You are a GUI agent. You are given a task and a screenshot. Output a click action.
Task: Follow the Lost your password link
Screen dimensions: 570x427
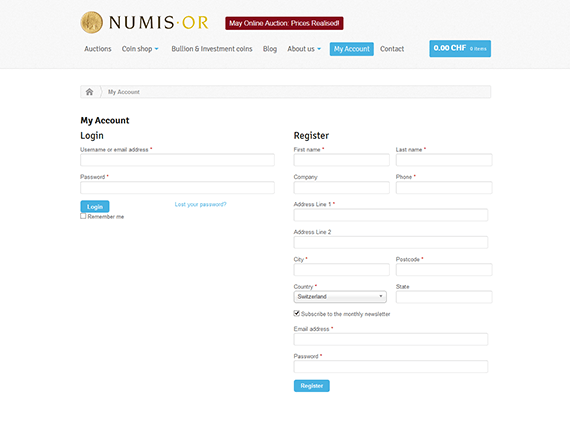(200, 204)
